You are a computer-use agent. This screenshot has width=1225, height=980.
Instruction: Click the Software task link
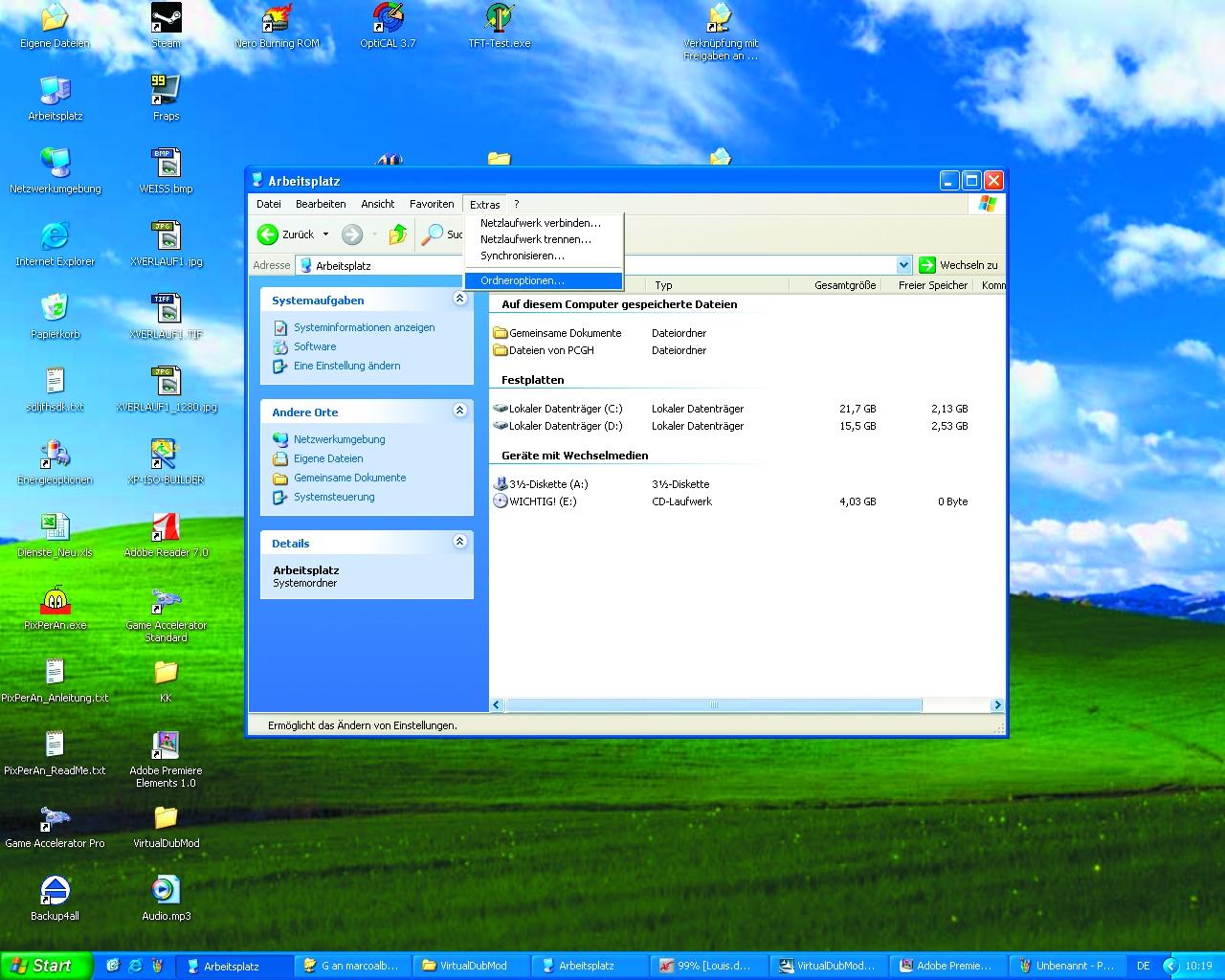[315, 346]
